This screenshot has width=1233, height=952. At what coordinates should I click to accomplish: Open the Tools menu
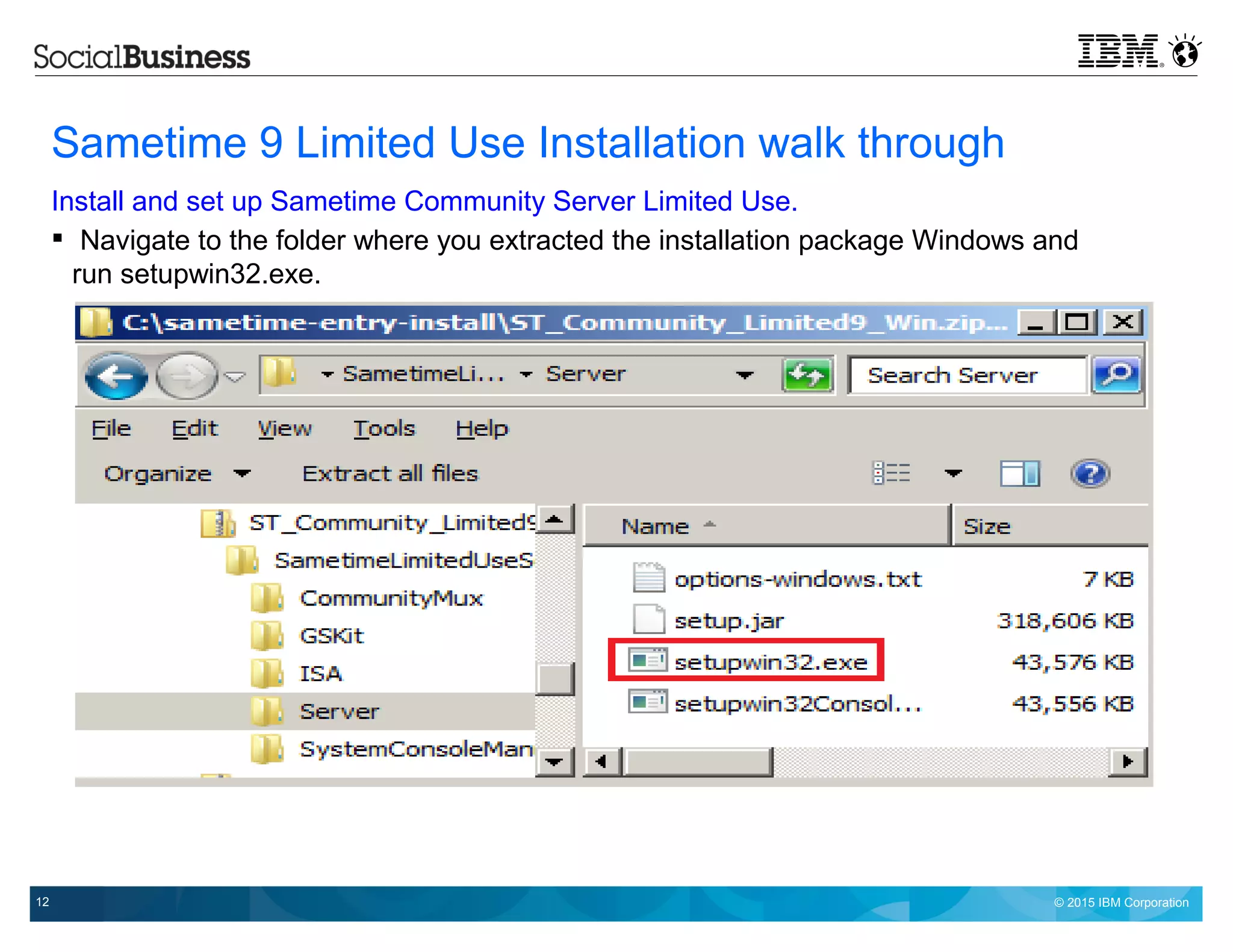pyautogui.click(x=384, y=428)
